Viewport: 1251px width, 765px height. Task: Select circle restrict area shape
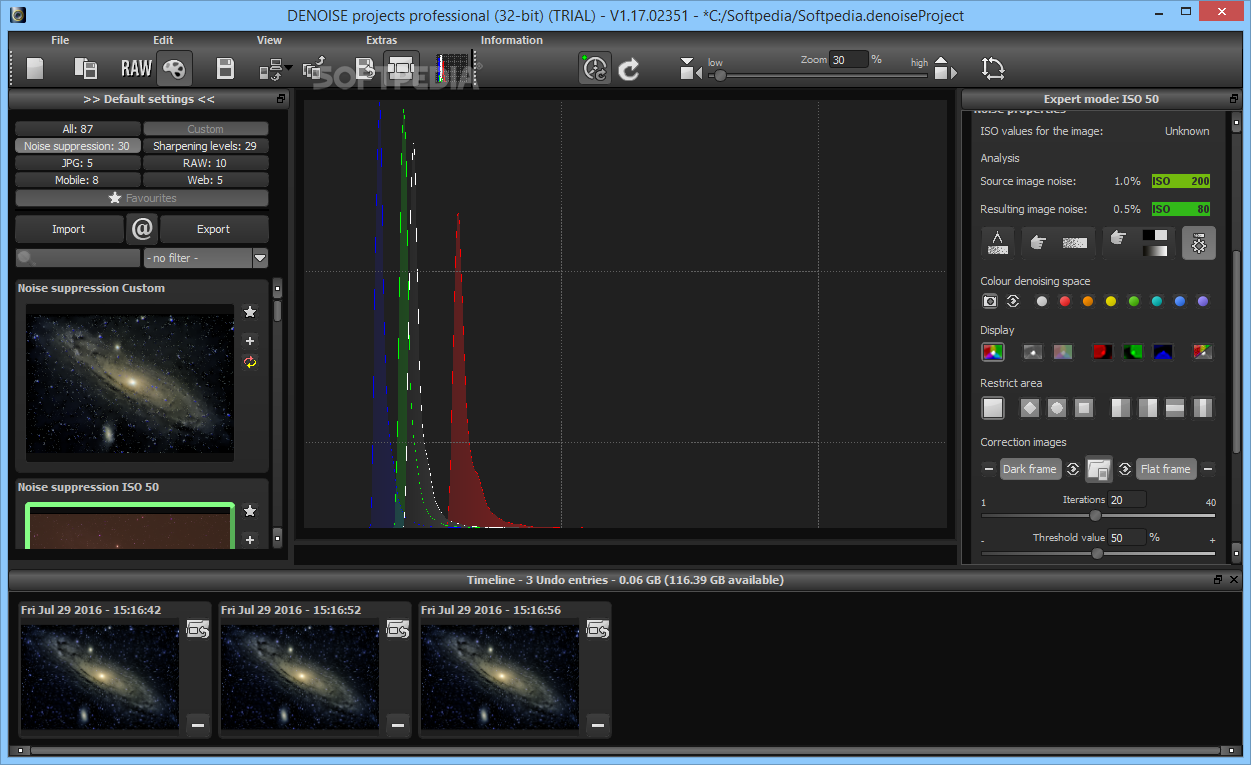tap(1057, 408)
